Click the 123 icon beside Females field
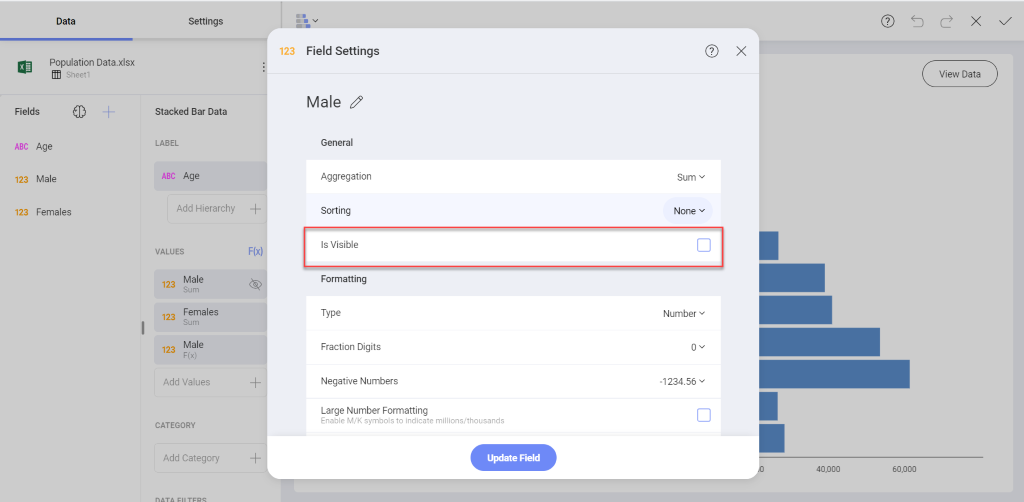Screen dimensions: 1024x502 tap(22, 212)
